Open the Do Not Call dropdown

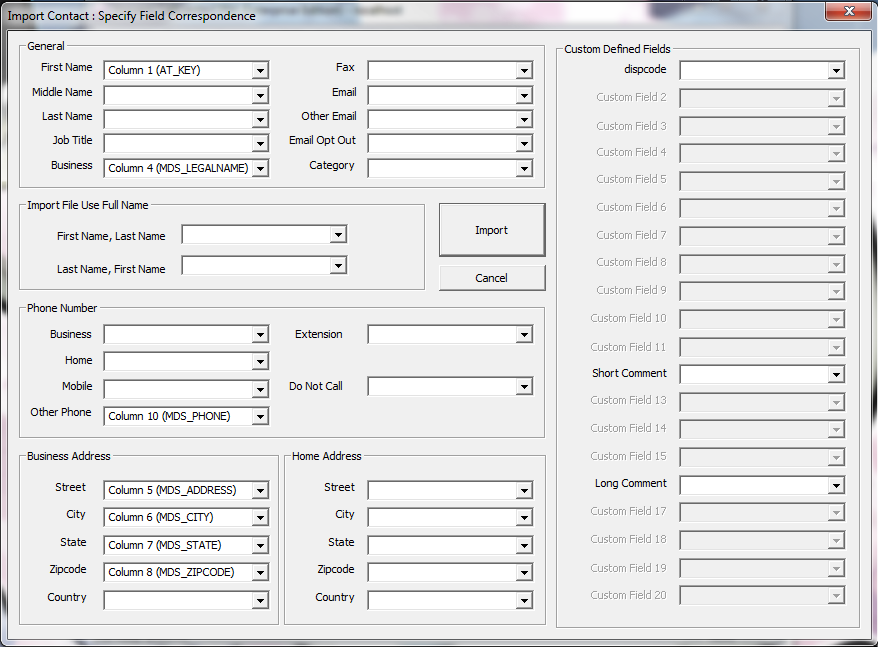click(524, 387)
